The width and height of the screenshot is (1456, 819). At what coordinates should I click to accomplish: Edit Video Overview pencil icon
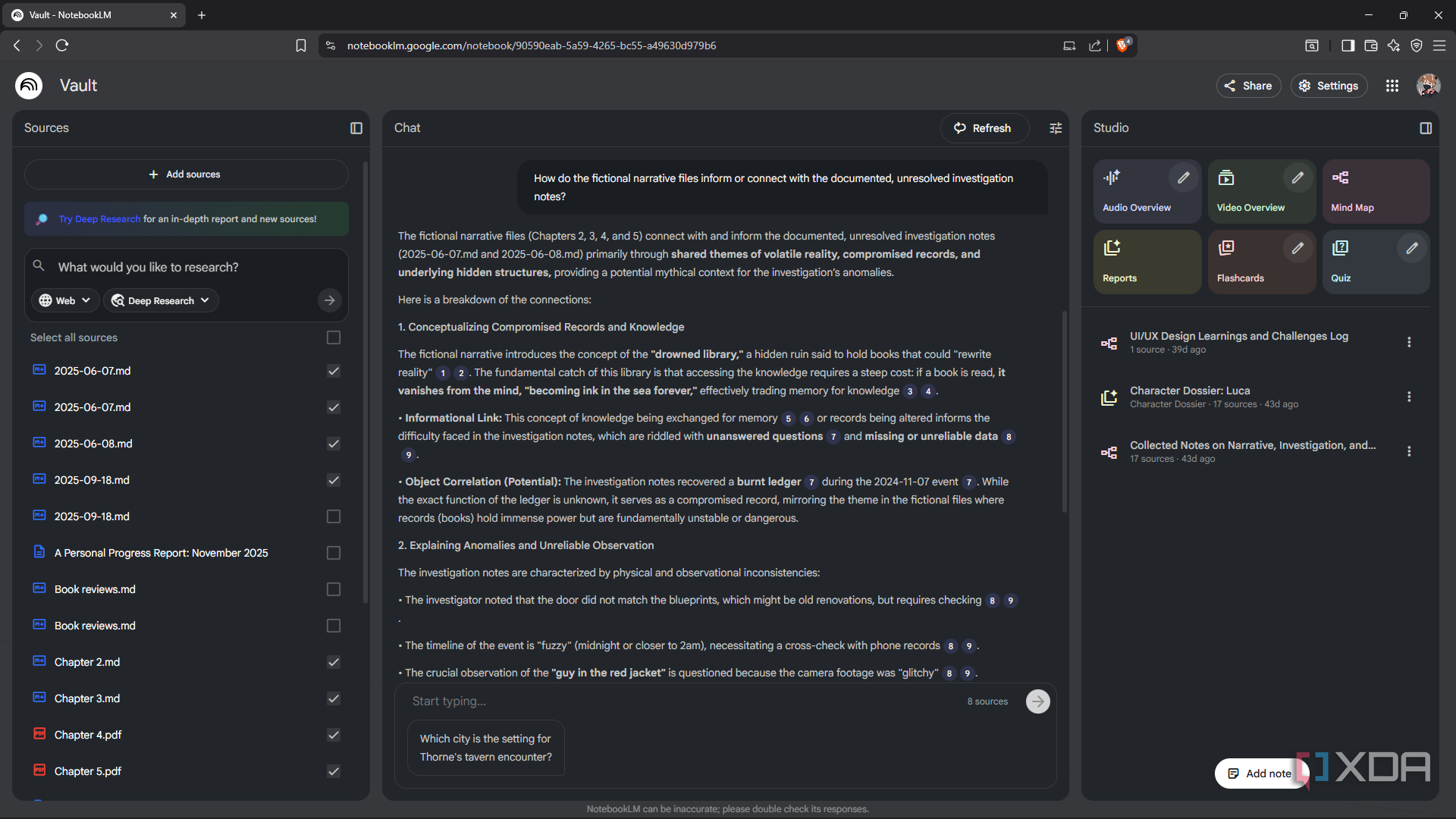pos(1298,177)
